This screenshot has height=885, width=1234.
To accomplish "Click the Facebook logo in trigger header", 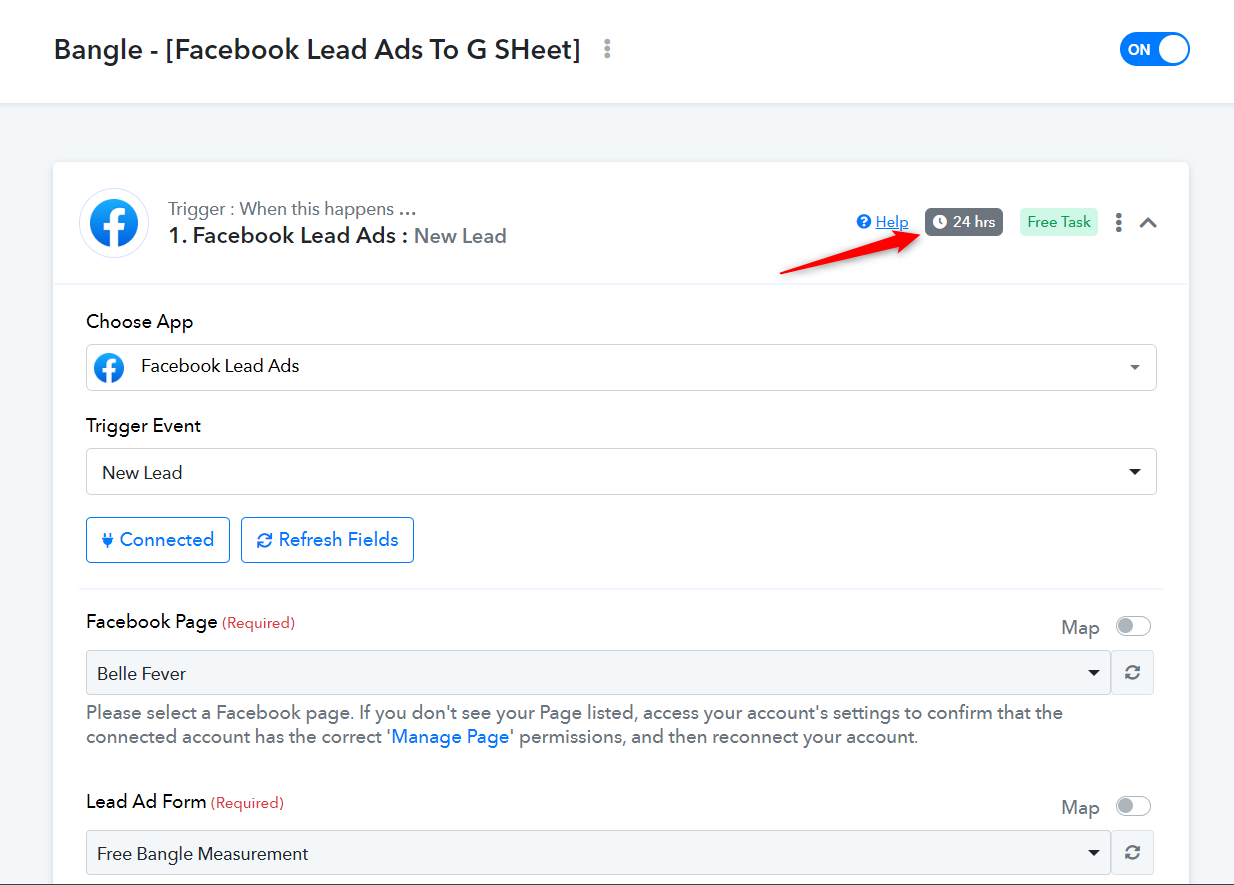I will 114,223.
